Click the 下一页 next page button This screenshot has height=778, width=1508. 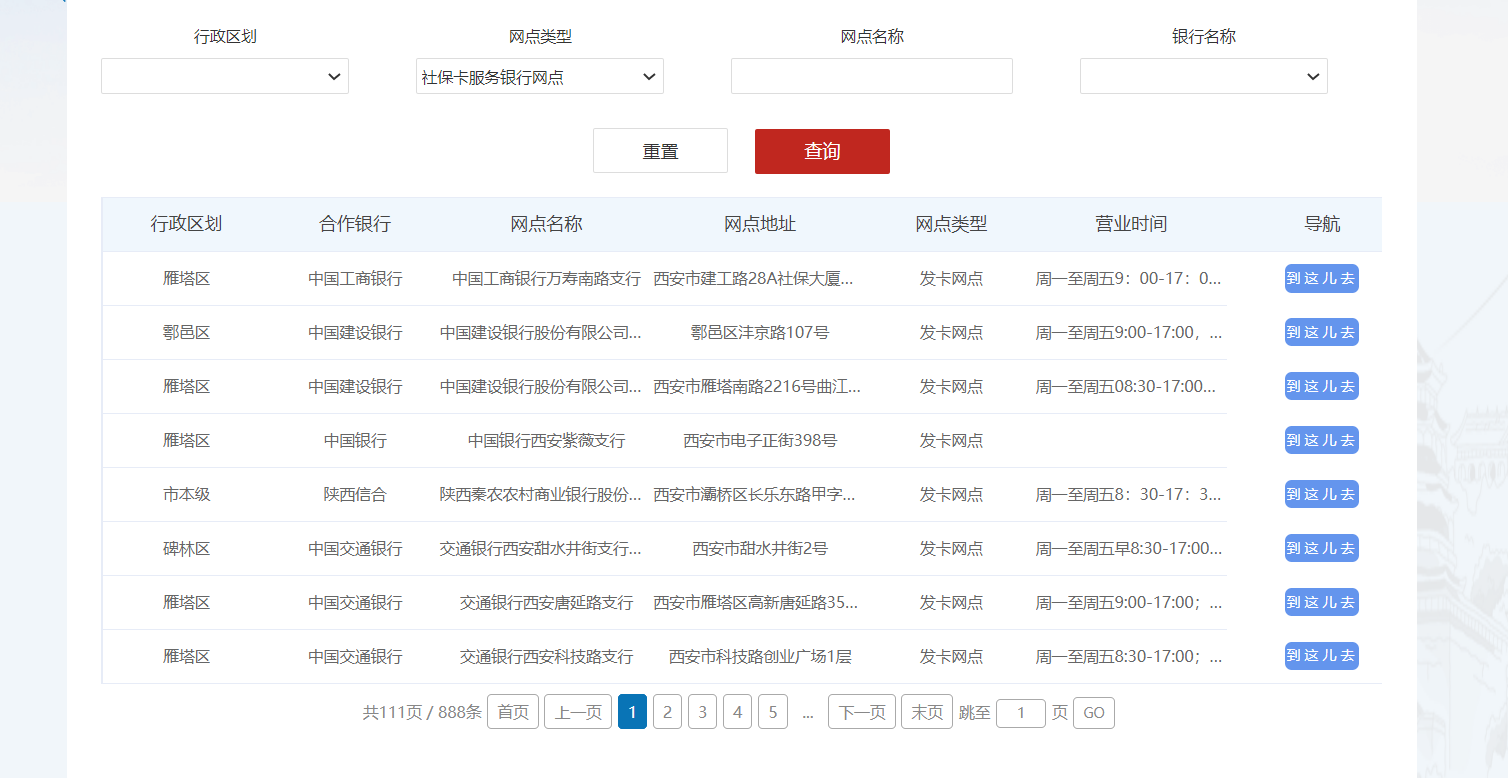tap(861, 712)
